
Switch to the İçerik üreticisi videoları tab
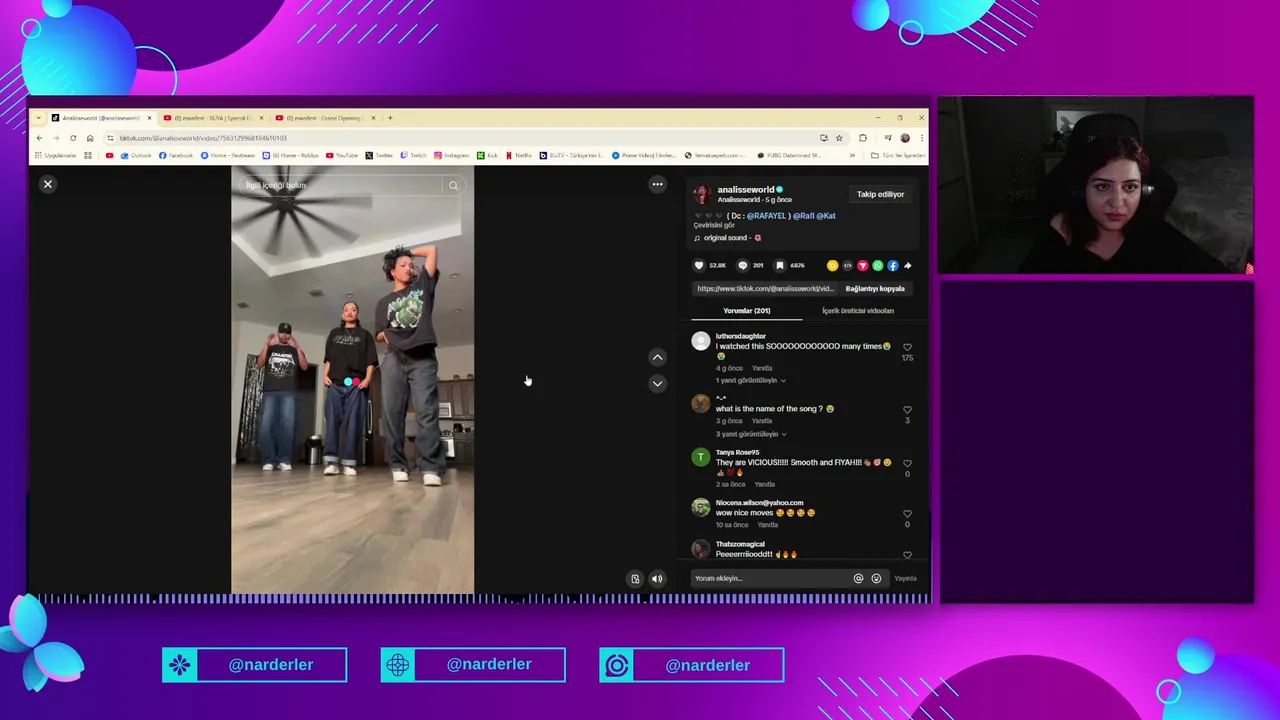click(858, 311)
